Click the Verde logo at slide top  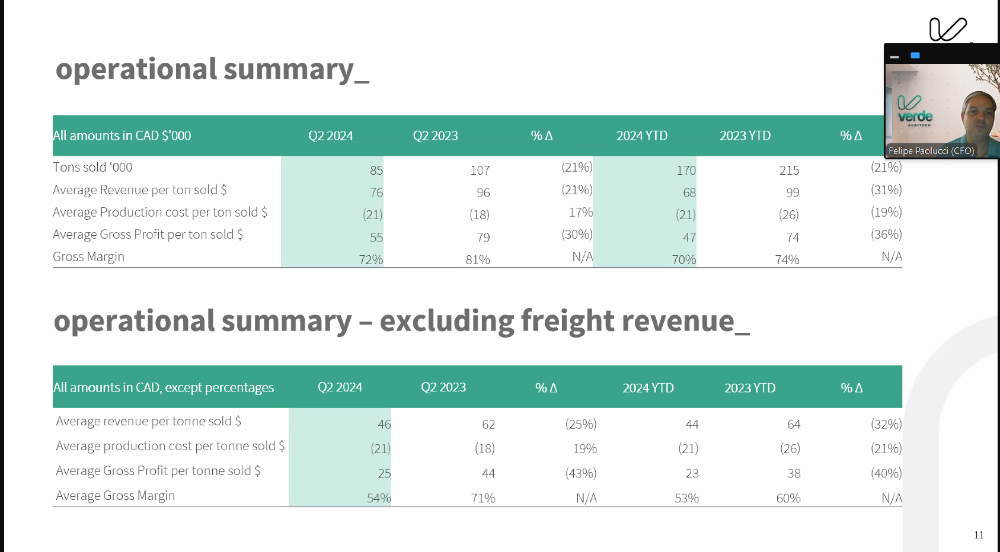[x=947, y=30]
